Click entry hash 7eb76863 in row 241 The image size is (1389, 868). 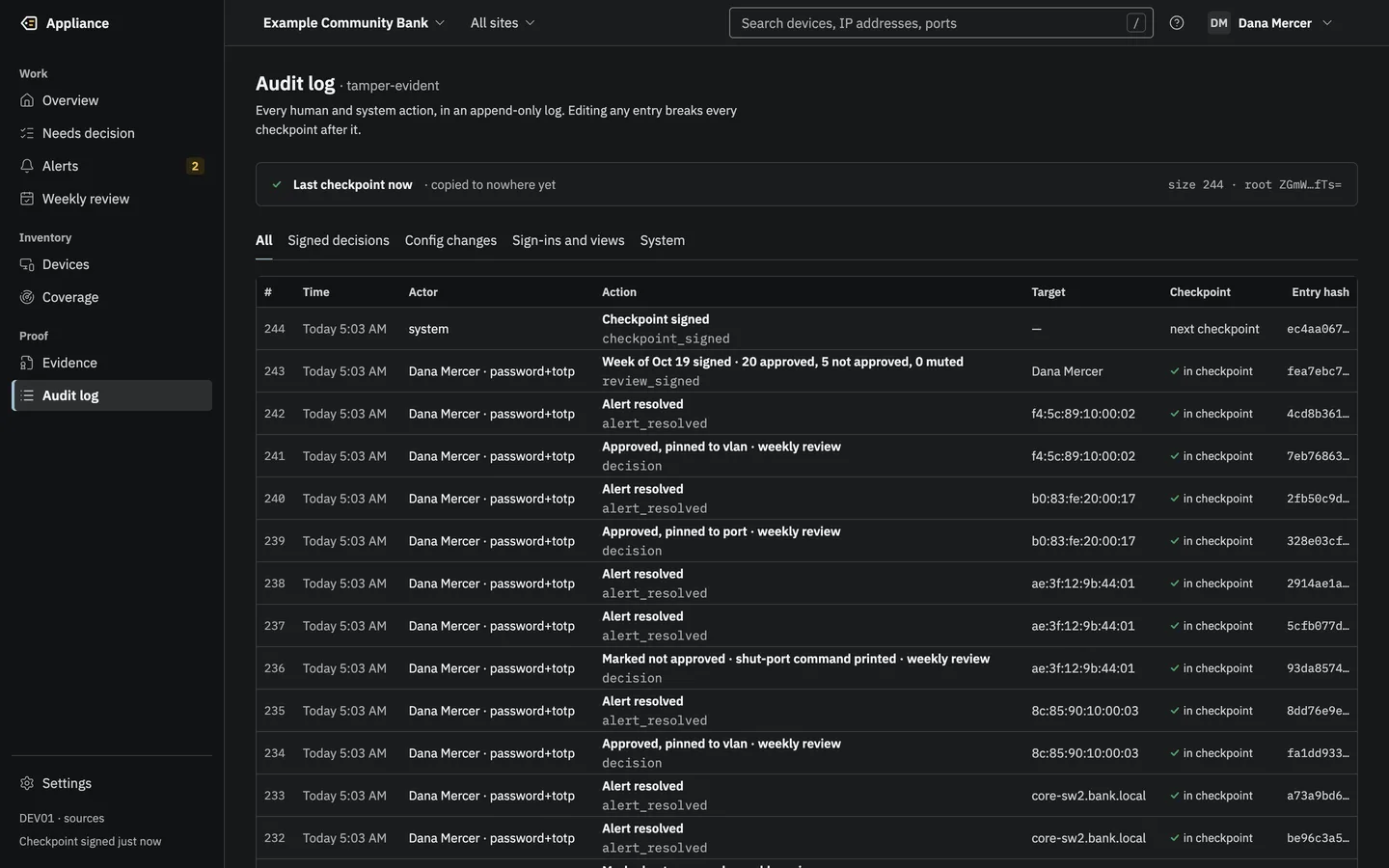(x=1318, y=456)
